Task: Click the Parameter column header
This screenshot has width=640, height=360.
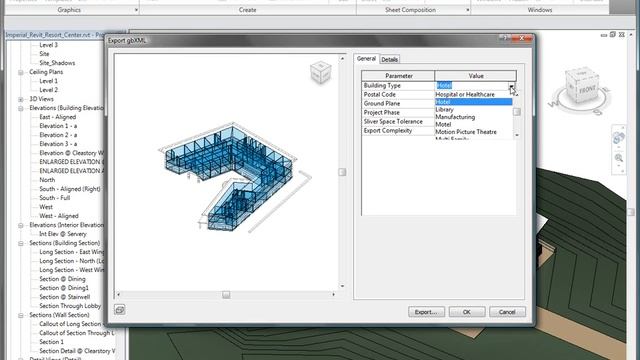Action: click(398, 76)
